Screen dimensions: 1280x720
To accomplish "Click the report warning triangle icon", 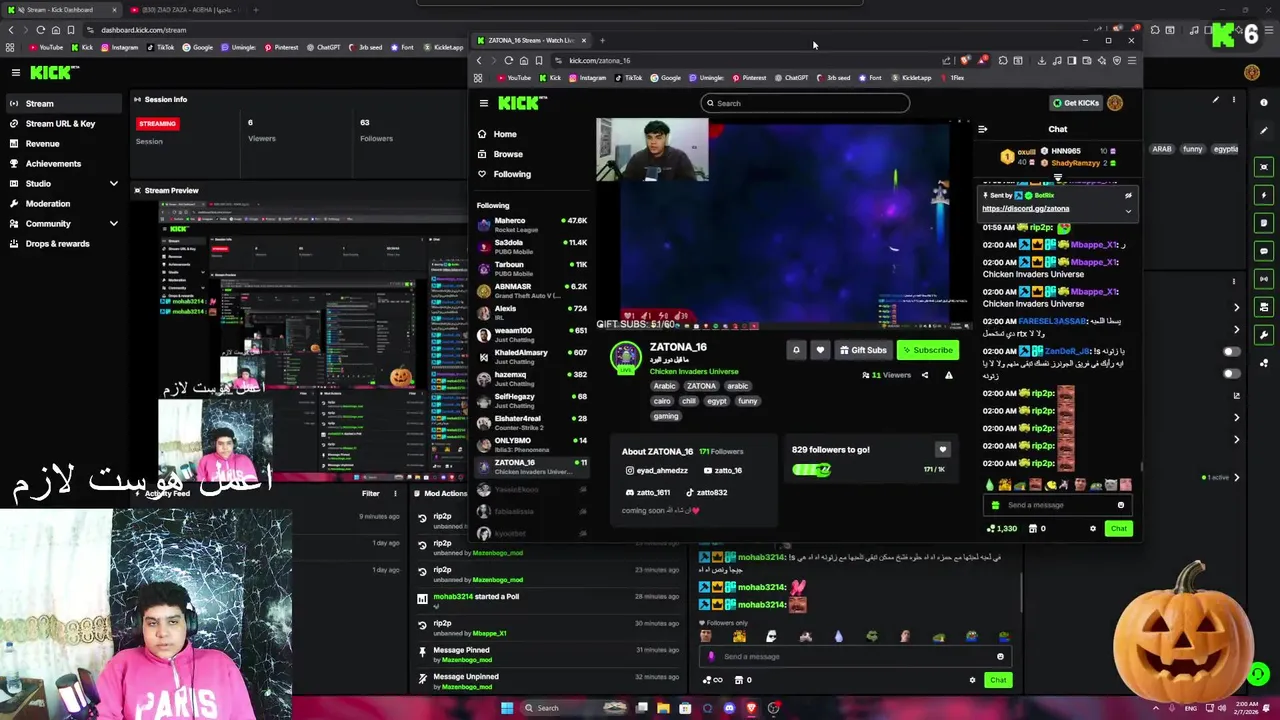I will (948, 375).
